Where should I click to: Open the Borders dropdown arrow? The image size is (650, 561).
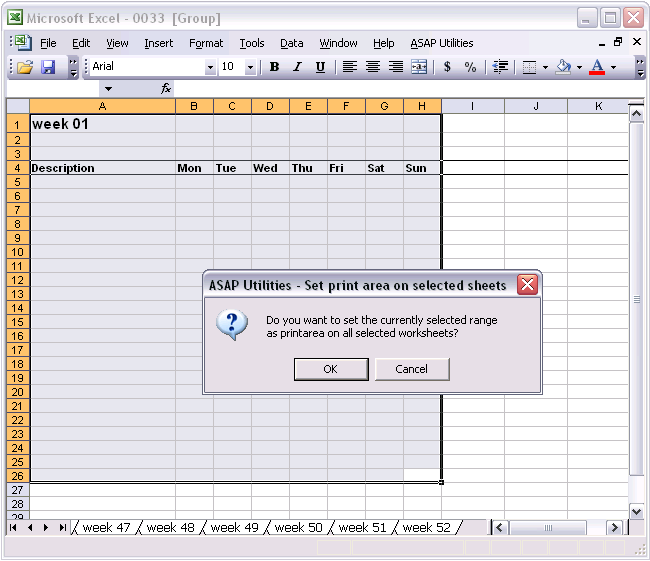point(545,67)
